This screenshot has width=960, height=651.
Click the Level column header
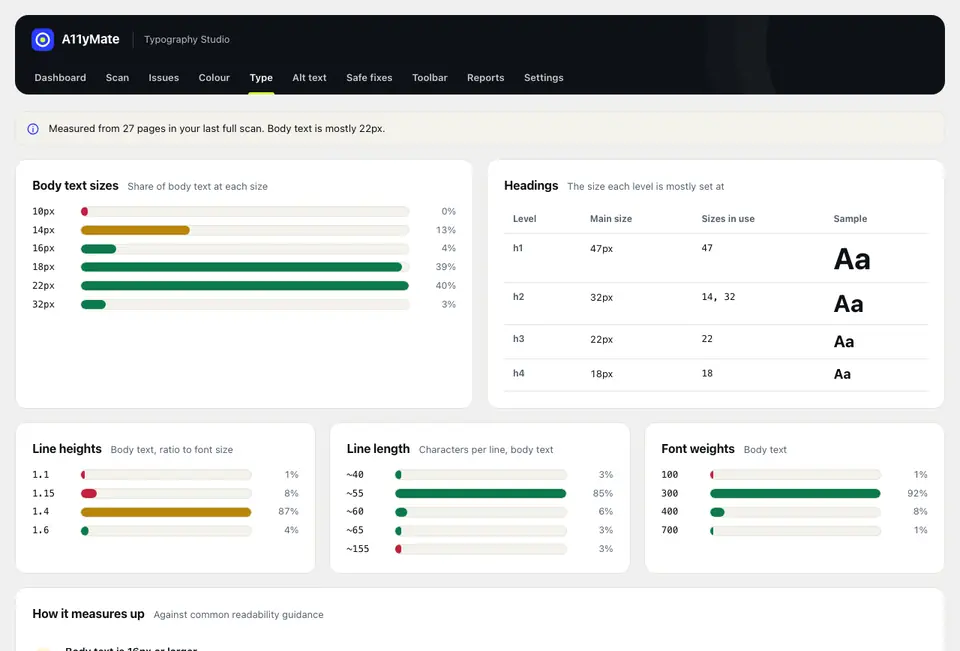click(x=524, y=219)
